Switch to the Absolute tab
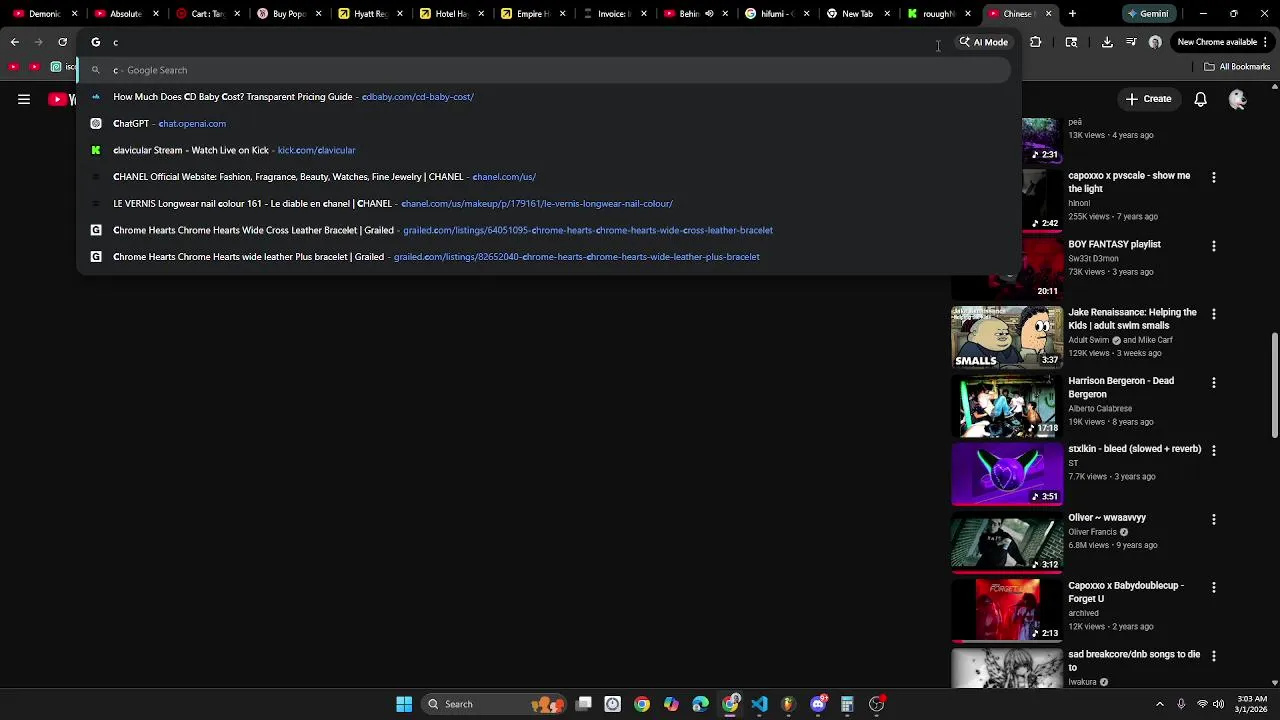 pyautogui.click(x=125, y=14)
